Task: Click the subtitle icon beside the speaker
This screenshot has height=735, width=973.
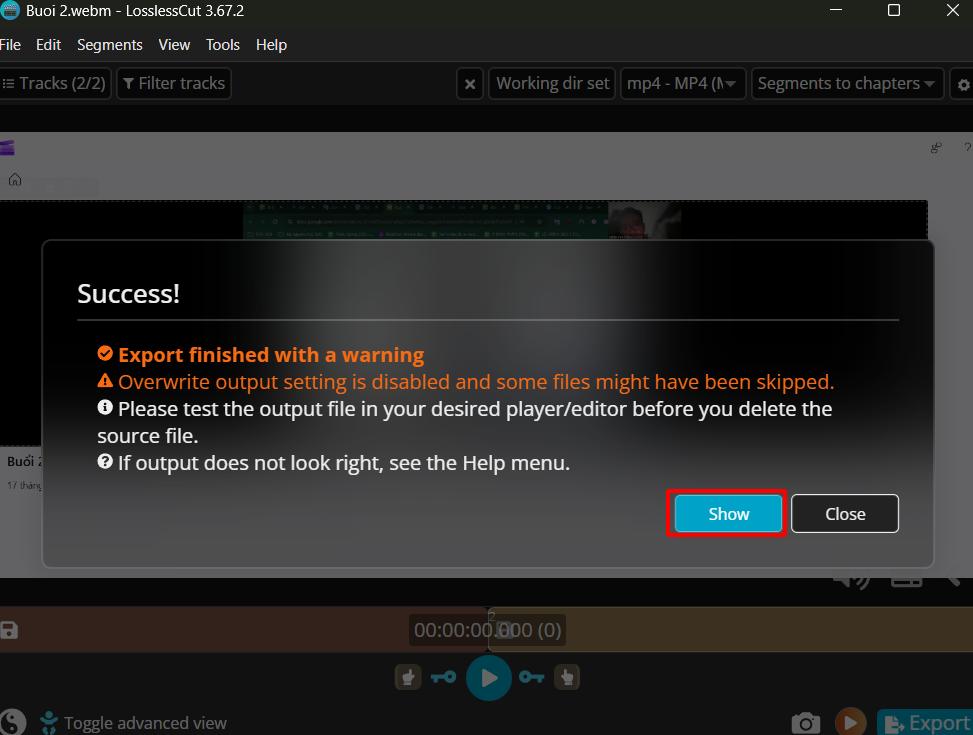Action: pyautogui.click(x=907, y=582)
